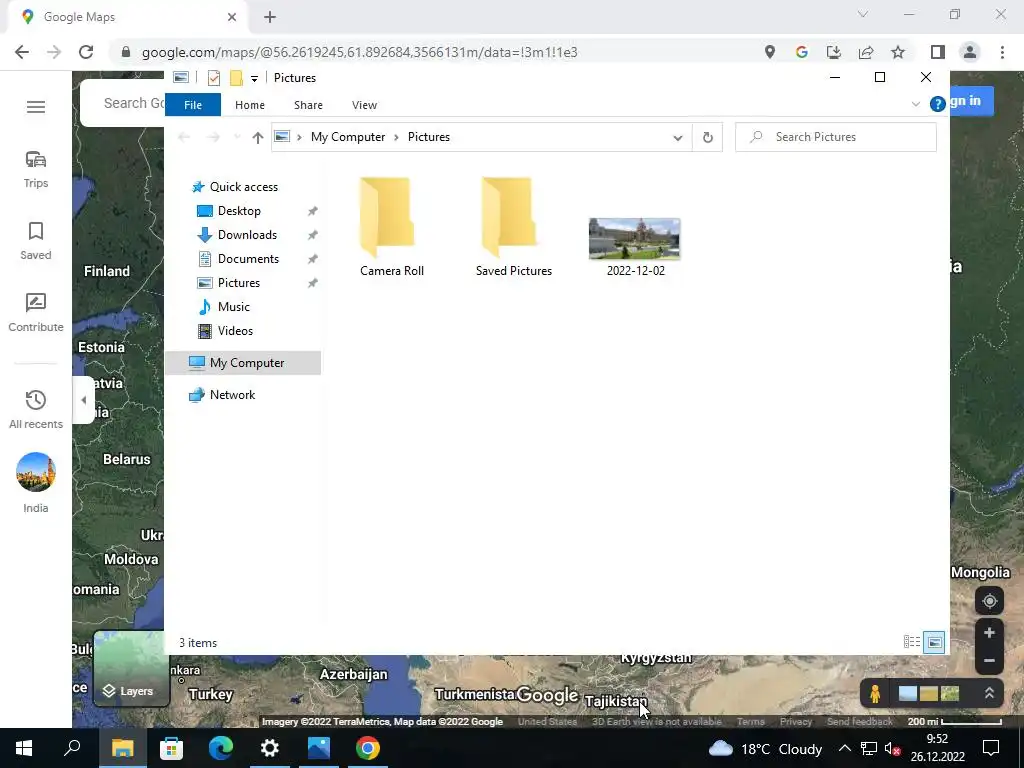This screenshot has width=1024, height=768.
Task: Open the India recent place thumbnail
Action: [x=36, y=472]
